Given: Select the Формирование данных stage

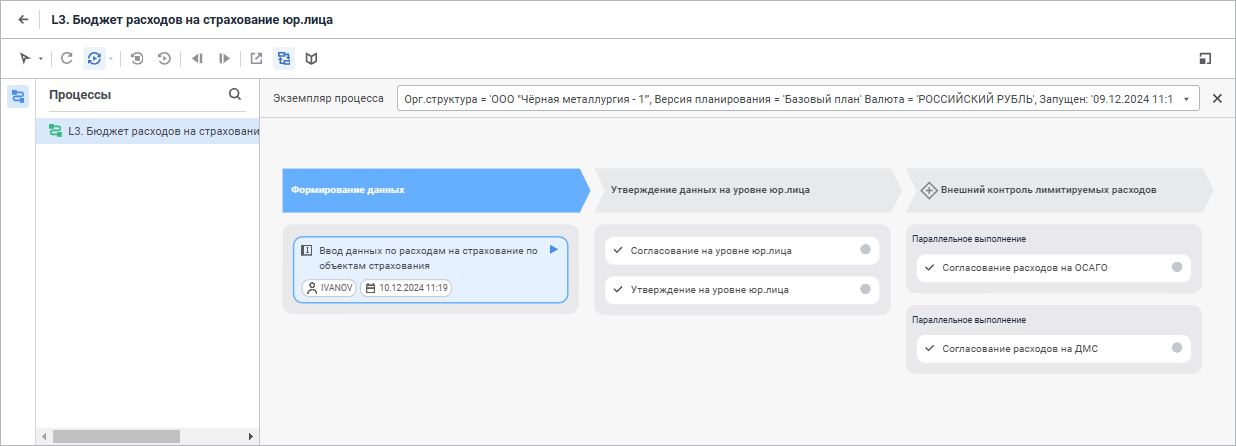Looking at the screenshot, I should click(x=431, y=190).
